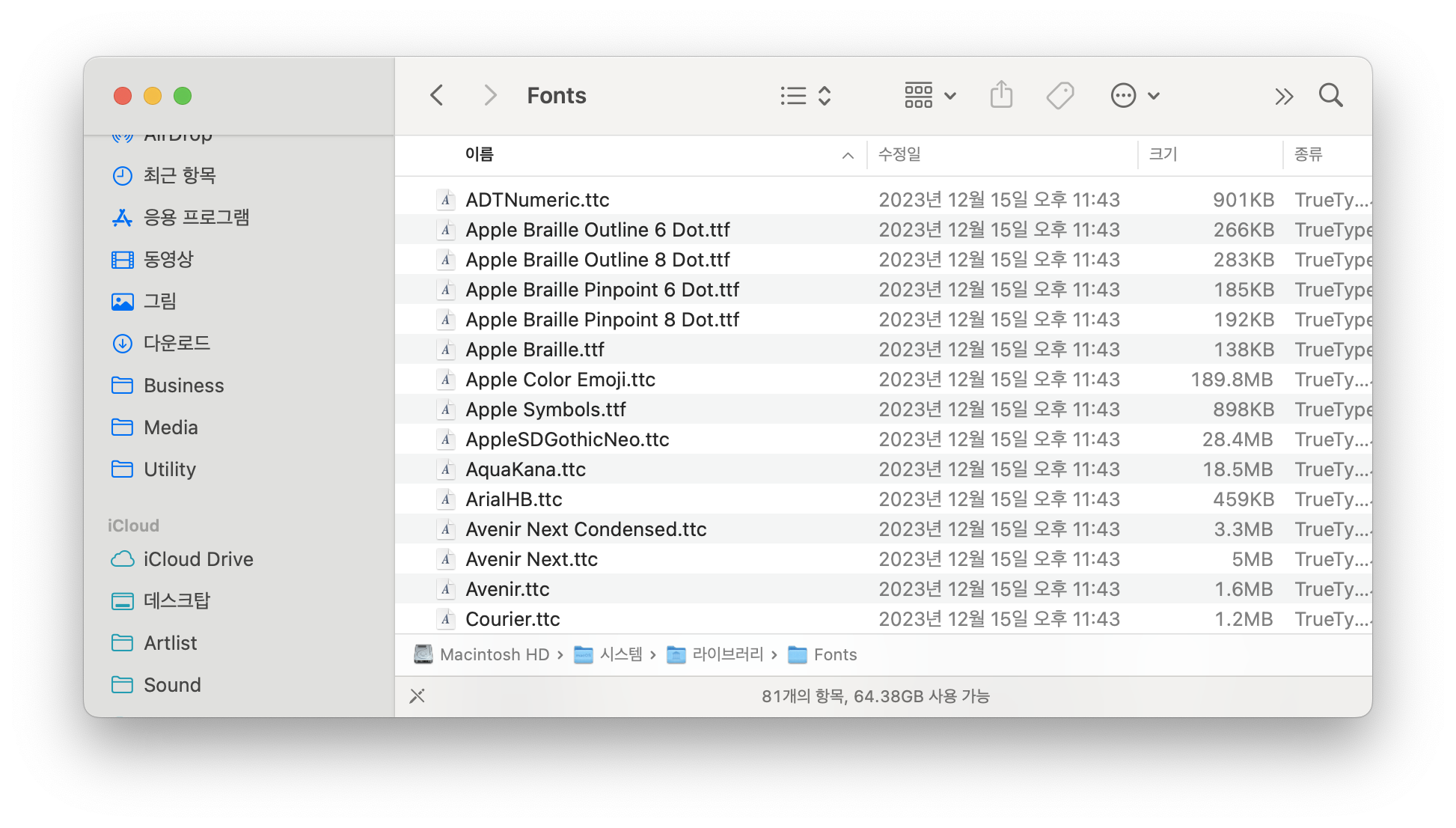
Task: Select the Apple Color Emoji.ttc file
Action: click(560, 380)
